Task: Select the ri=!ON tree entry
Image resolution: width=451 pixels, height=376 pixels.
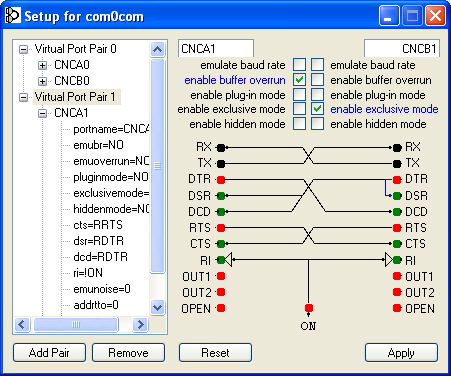Action: coord(88,273)
